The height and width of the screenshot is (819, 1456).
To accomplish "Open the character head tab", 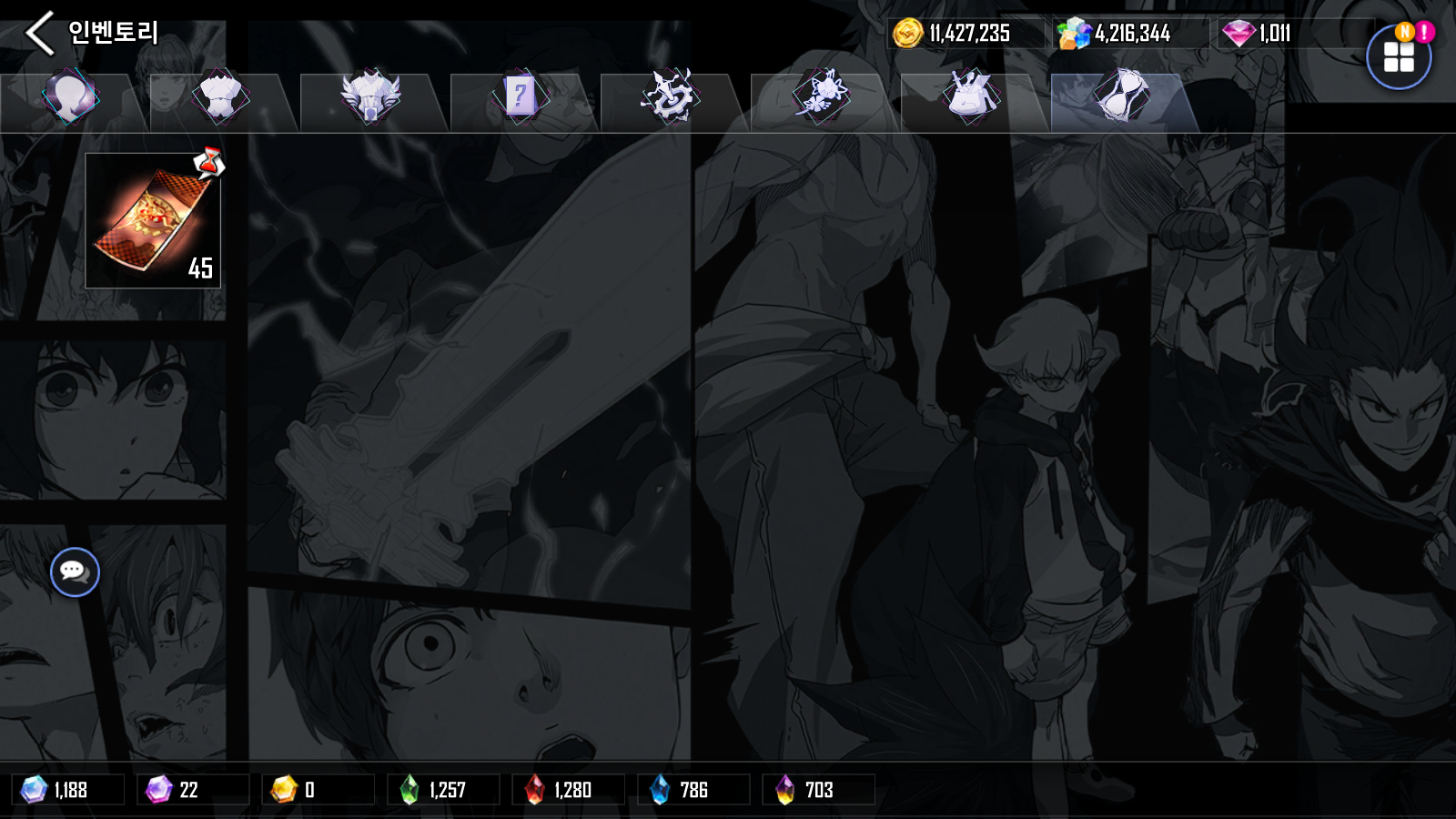I will coord(70,96).
